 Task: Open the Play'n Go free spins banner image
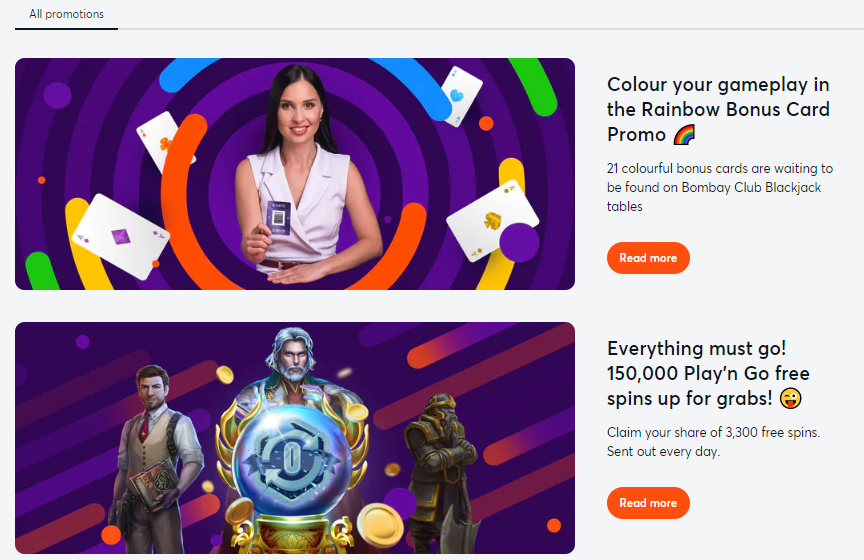[x=295, y=438]
